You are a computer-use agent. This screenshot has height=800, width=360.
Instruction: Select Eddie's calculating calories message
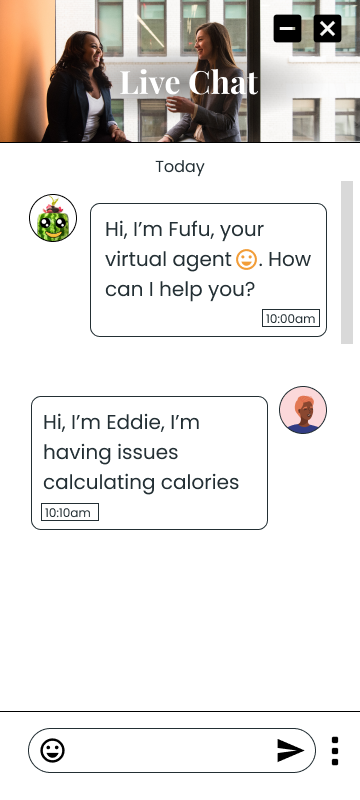pyautogui.click(x=149, y=463)
